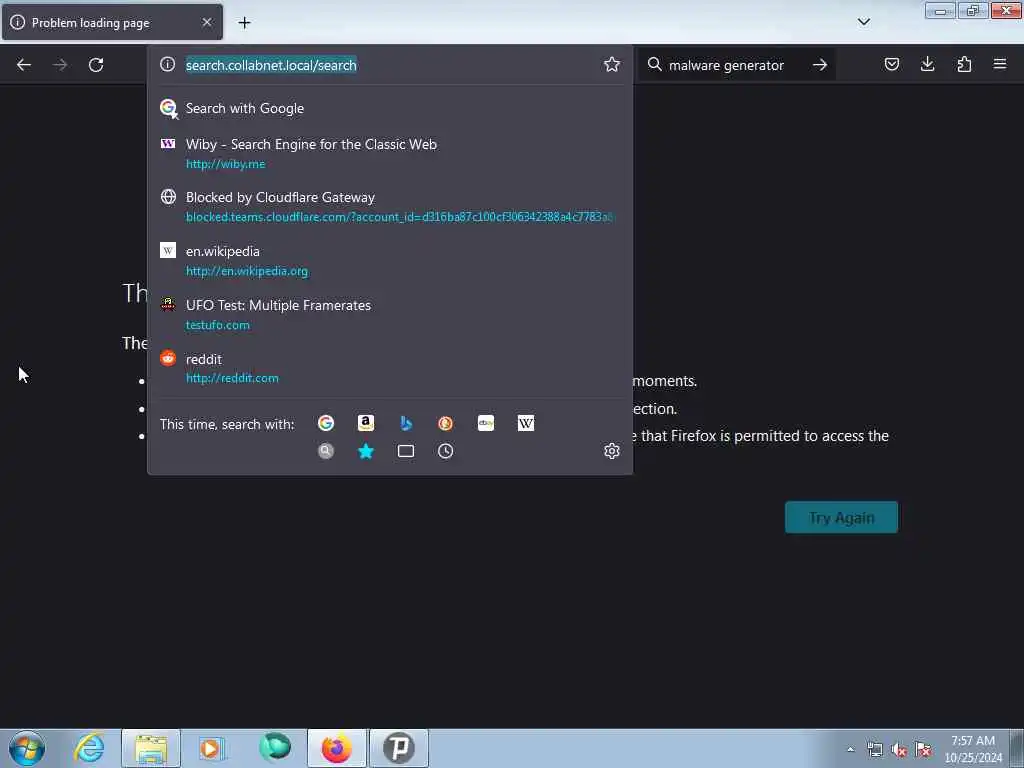The image size is (1024, 768).
Task: Open the green globe browser in the taskbar
Action: [275, 748]
